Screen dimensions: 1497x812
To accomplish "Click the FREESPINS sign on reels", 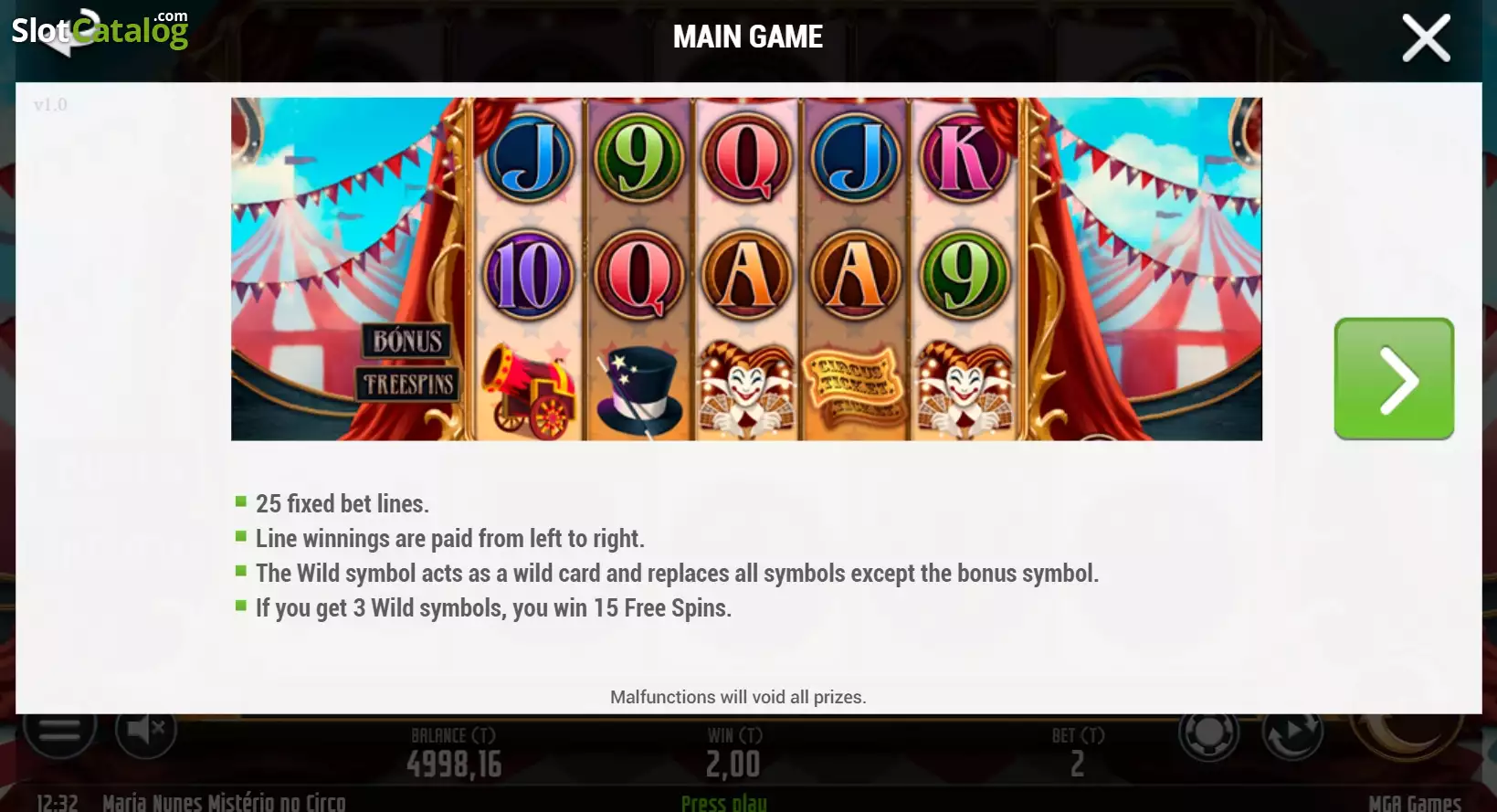I will 407,384.
